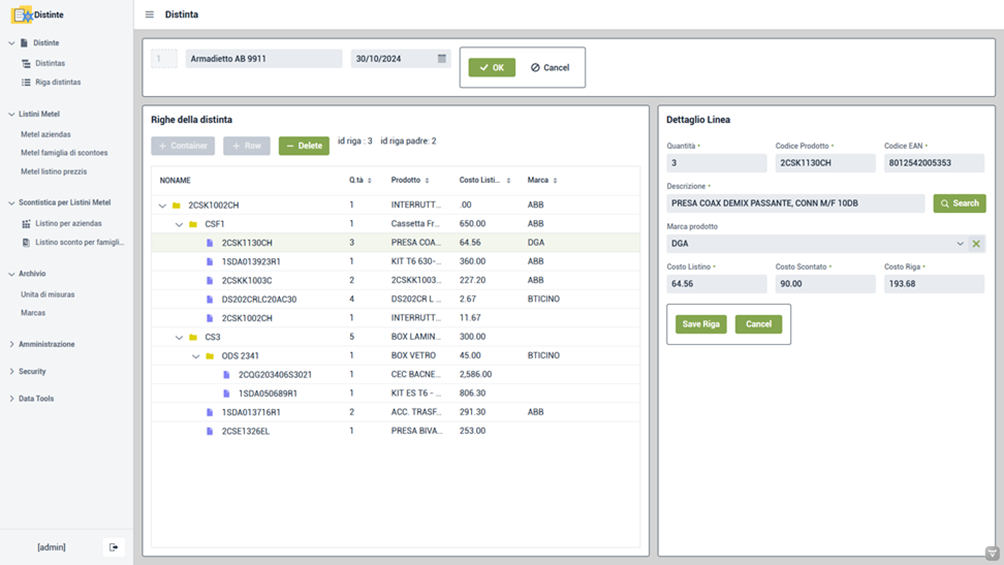Open Marcas menu item
This screenshot has height=565, width=1004.
(33, 313)
